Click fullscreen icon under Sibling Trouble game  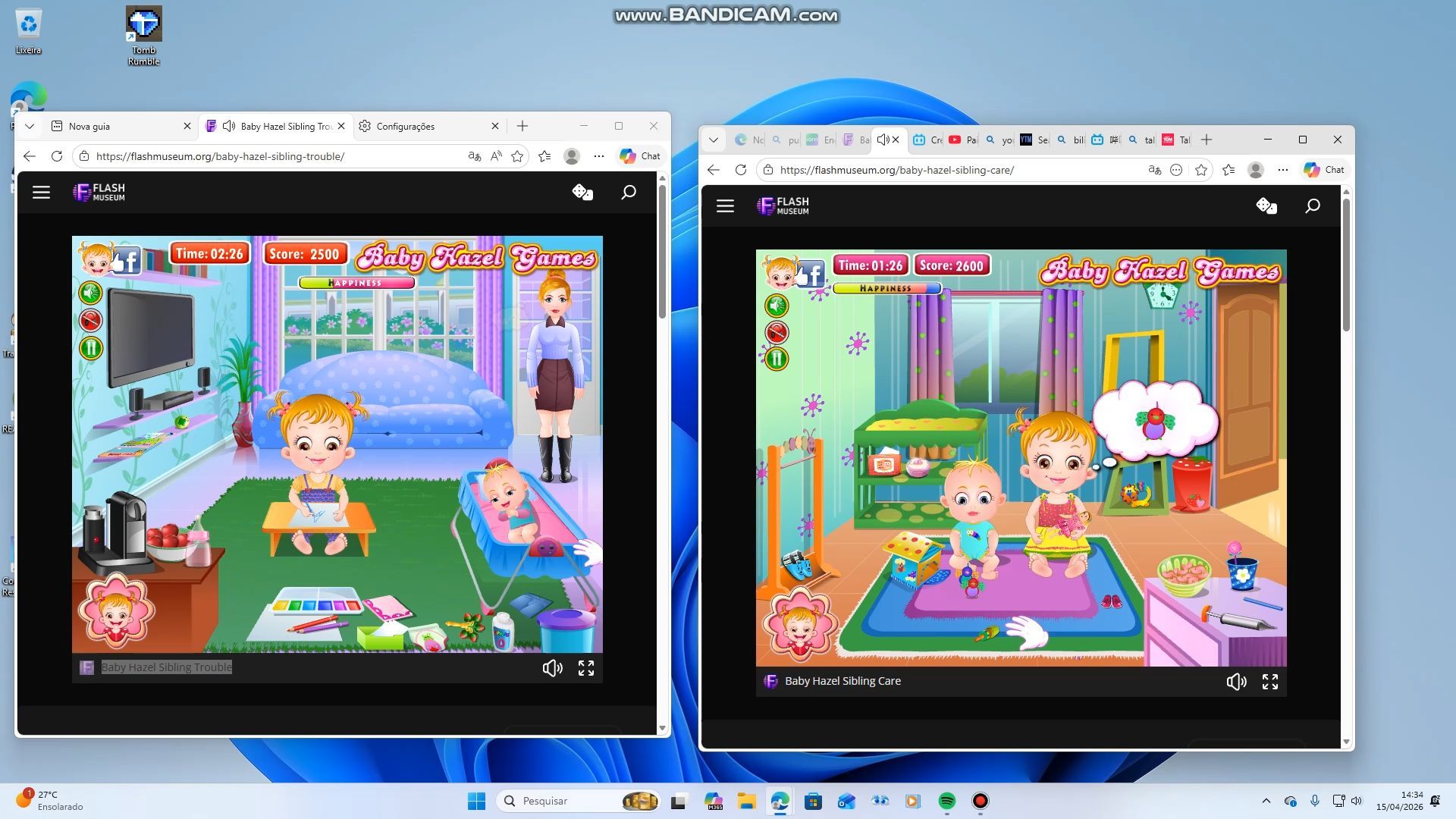(x=585, y=667)
